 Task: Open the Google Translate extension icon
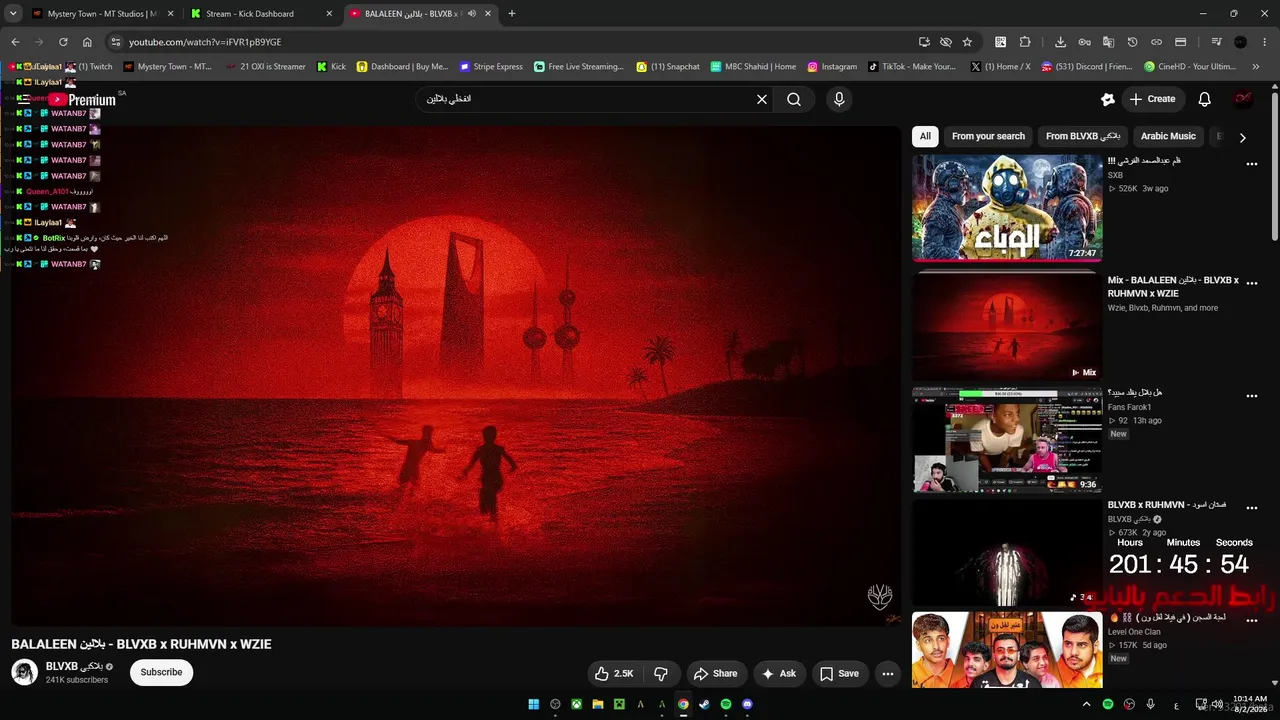pos(1108,42)
